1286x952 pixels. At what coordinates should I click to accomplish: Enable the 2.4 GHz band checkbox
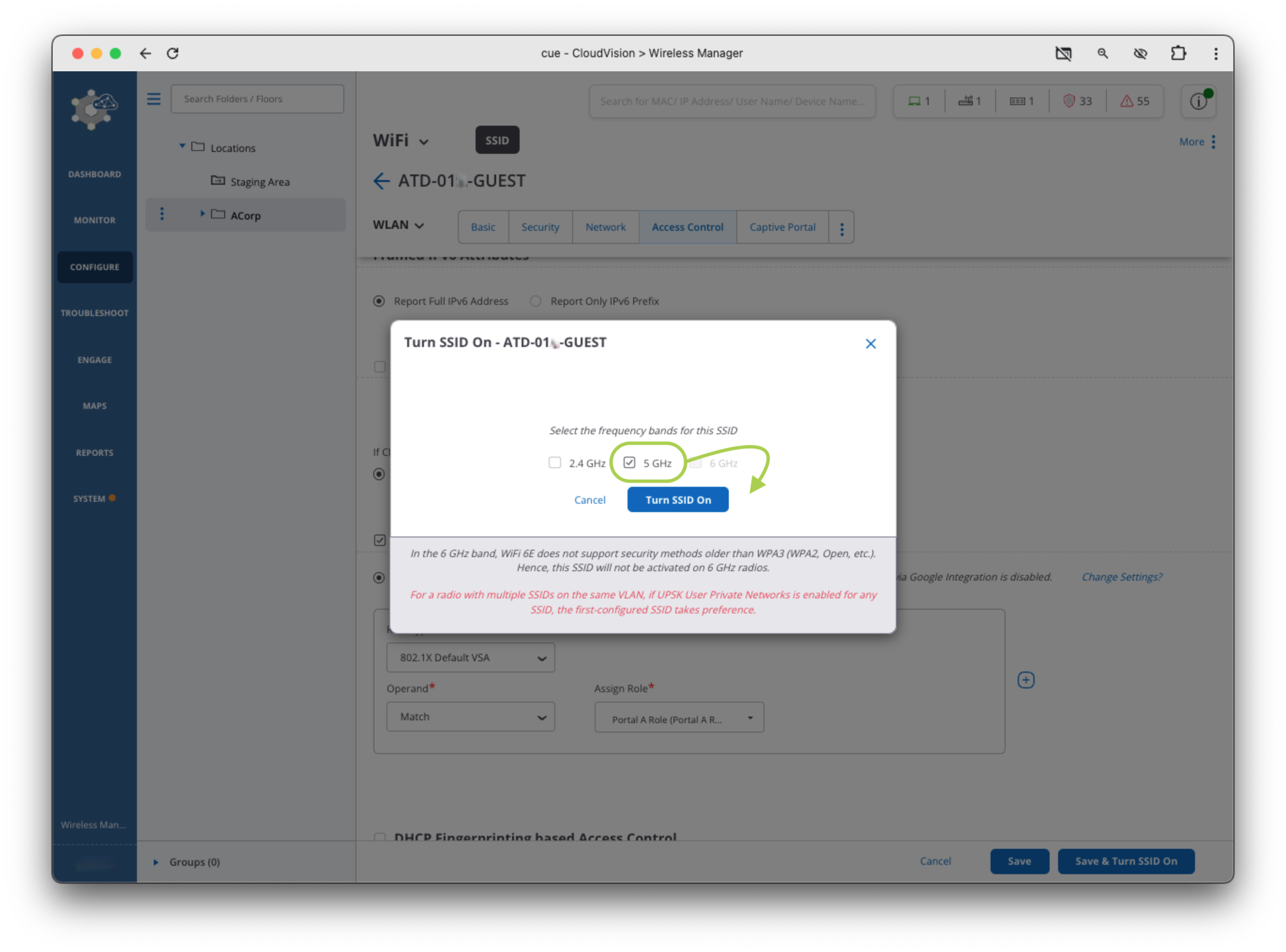coord(555,463)
